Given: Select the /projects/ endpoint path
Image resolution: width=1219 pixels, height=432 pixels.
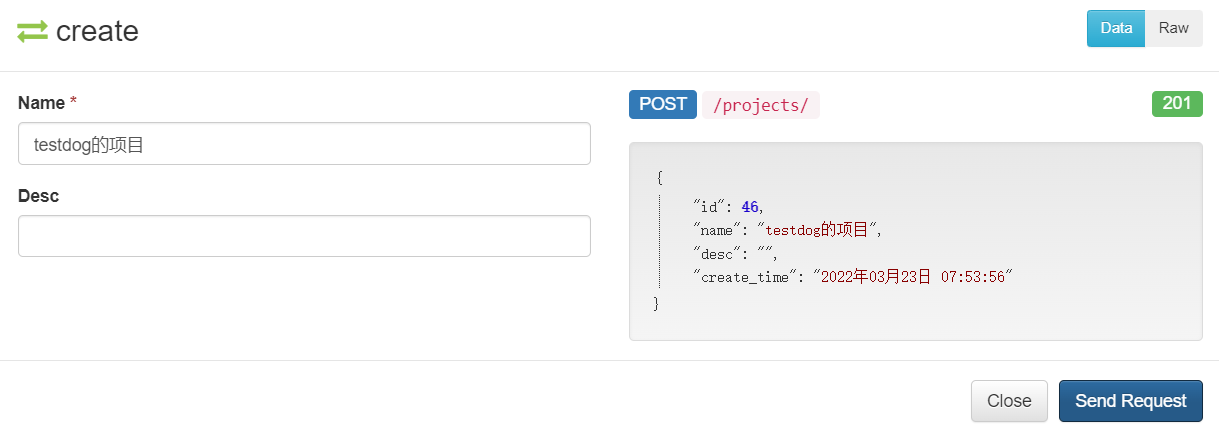Looking at the screenshot, I should click(761, 105).
